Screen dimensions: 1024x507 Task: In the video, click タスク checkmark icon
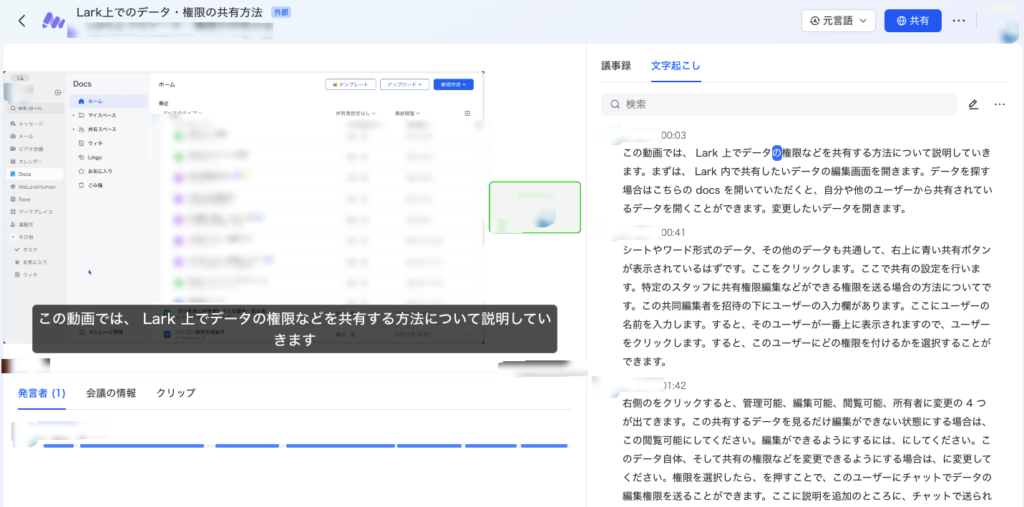pos(17,250)
